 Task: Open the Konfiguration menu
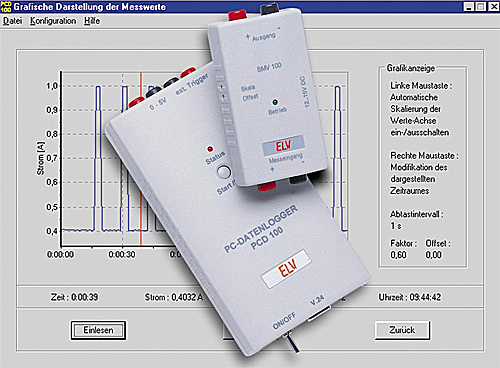point(53,21)
